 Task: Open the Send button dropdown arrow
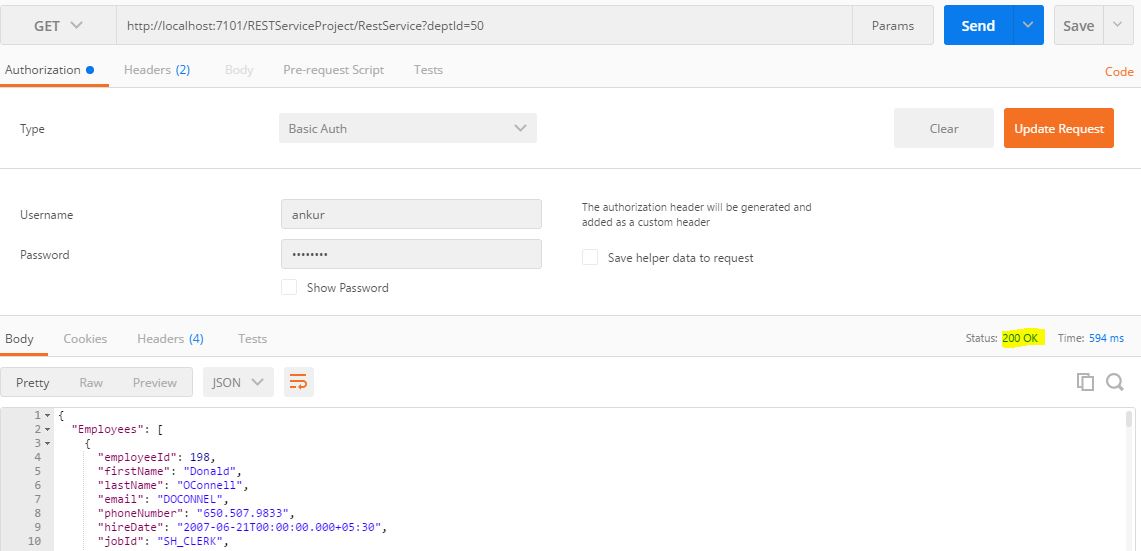click(x=1028, y=26)
